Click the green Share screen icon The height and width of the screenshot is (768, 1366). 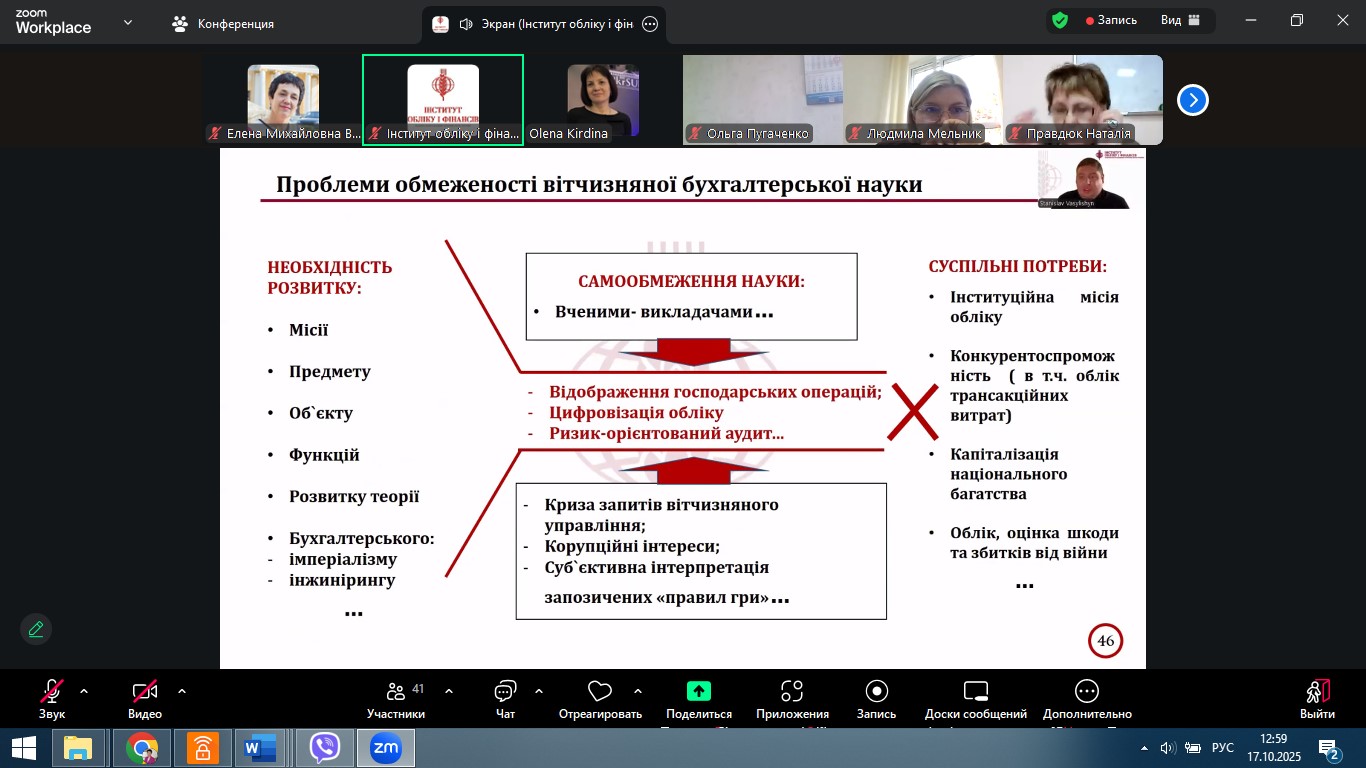tap(698, 691)
